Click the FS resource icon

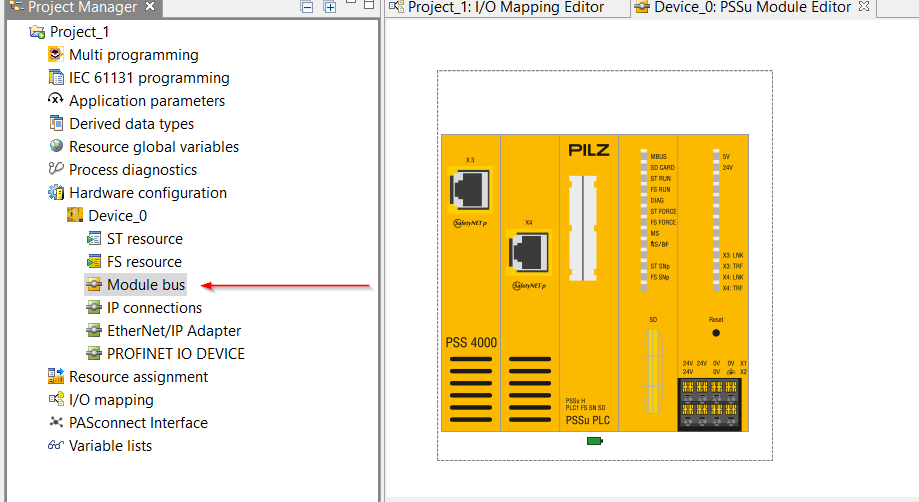pyautogui.click(x=94, y=261)
